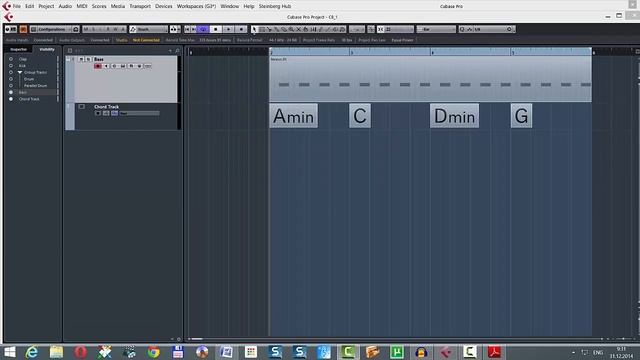Toggle visibility of the Drum track

pyautogui.click(x=11, y=79)
